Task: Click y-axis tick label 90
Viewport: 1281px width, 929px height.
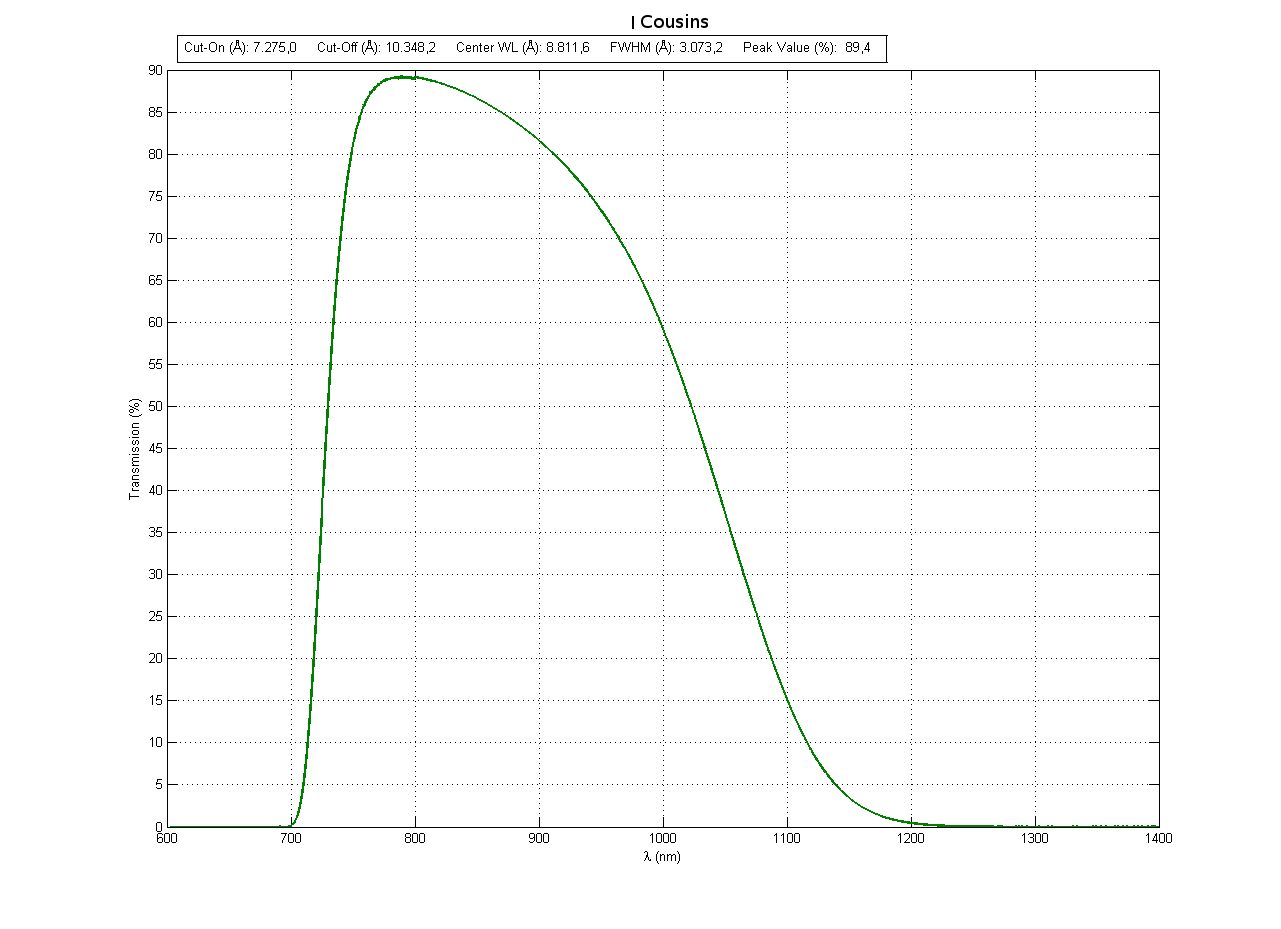Action: [155, 70]
